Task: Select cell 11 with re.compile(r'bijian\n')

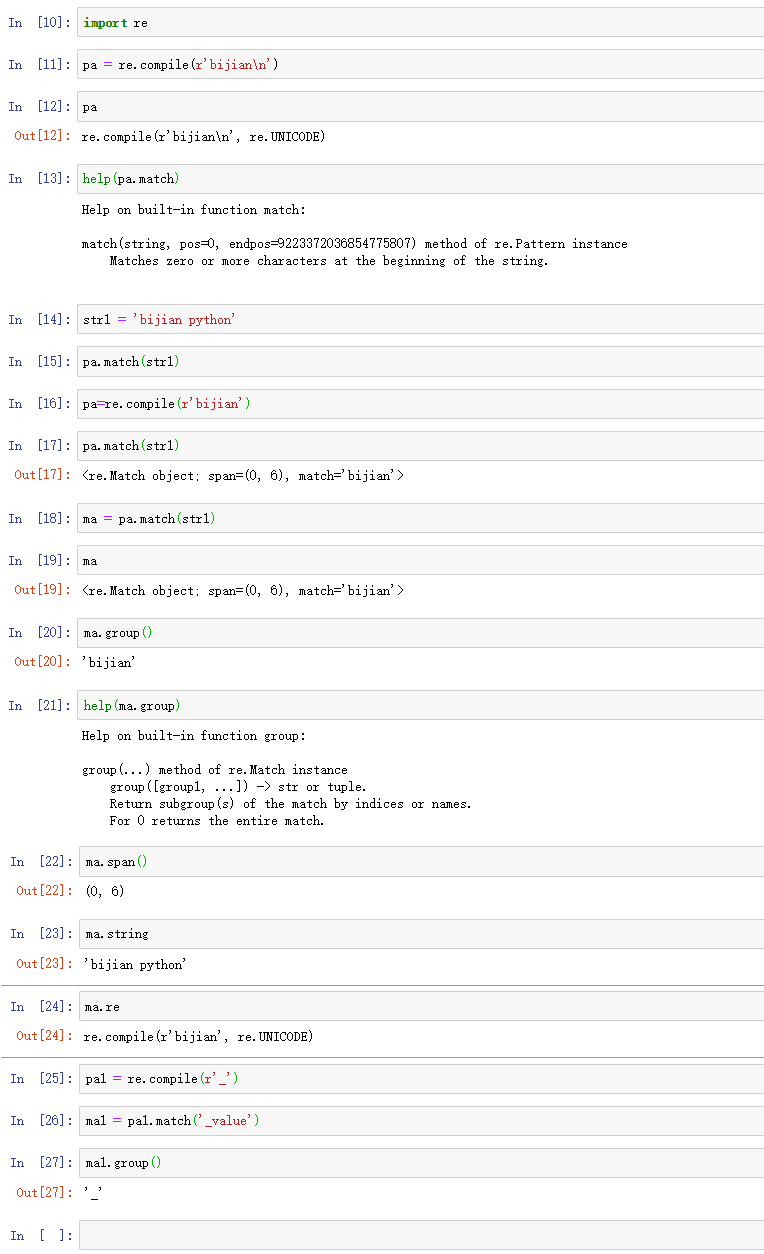Action: point(420,64)
